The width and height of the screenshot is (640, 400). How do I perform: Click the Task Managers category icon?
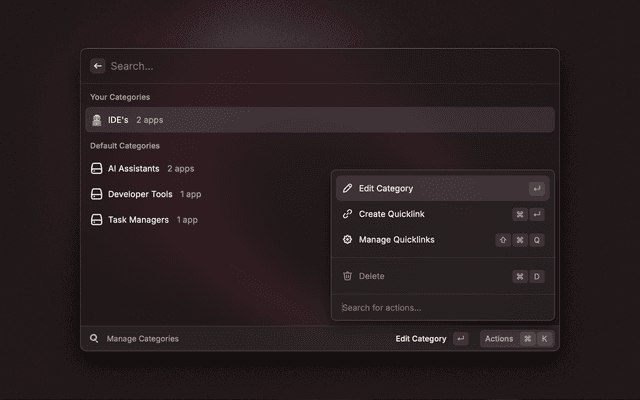coord(96,219)
